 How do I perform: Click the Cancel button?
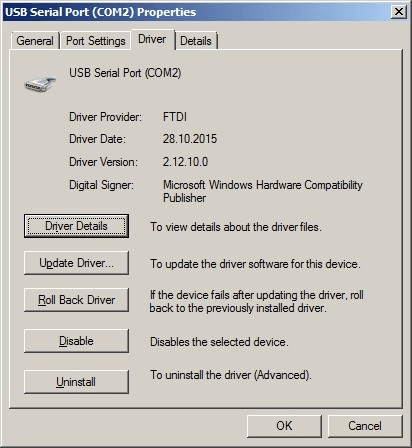[365, 426]
